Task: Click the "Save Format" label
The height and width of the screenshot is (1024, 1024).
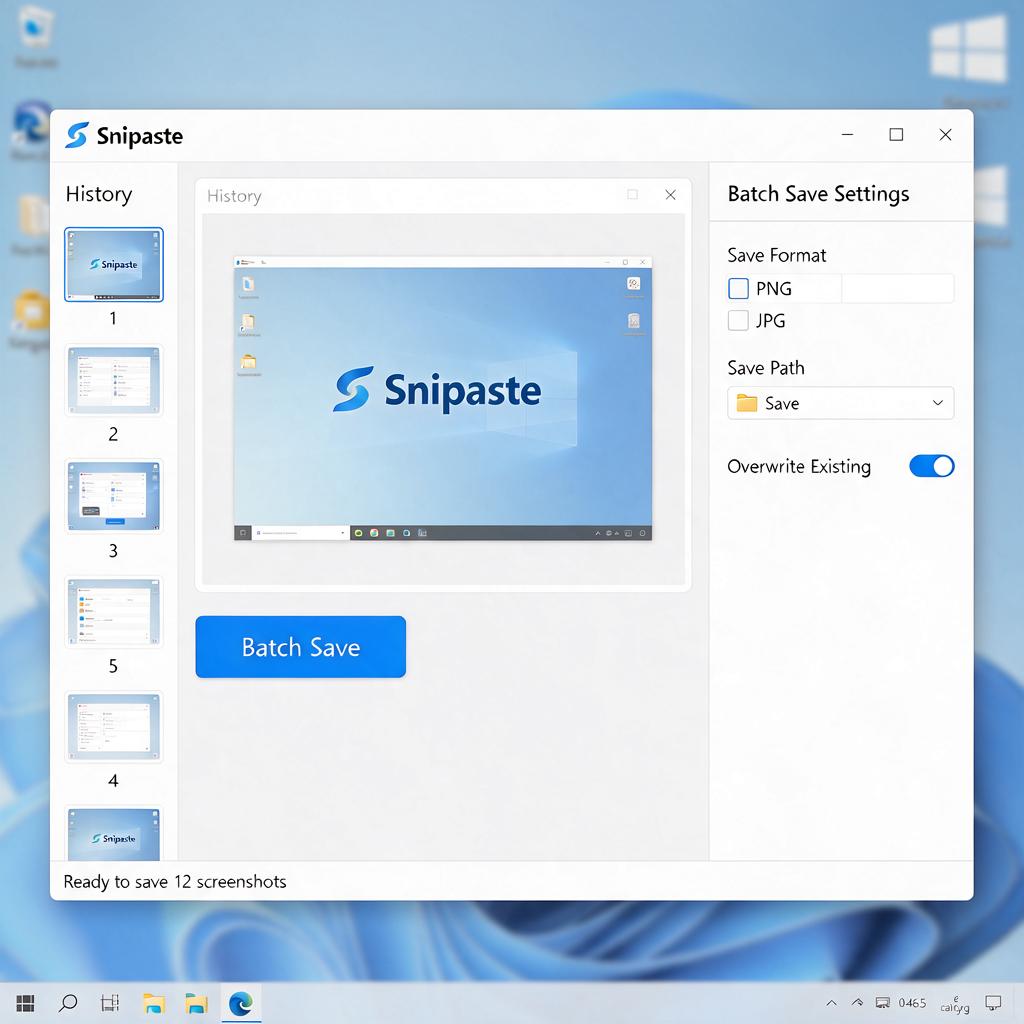Action: [x=776, y=255]
